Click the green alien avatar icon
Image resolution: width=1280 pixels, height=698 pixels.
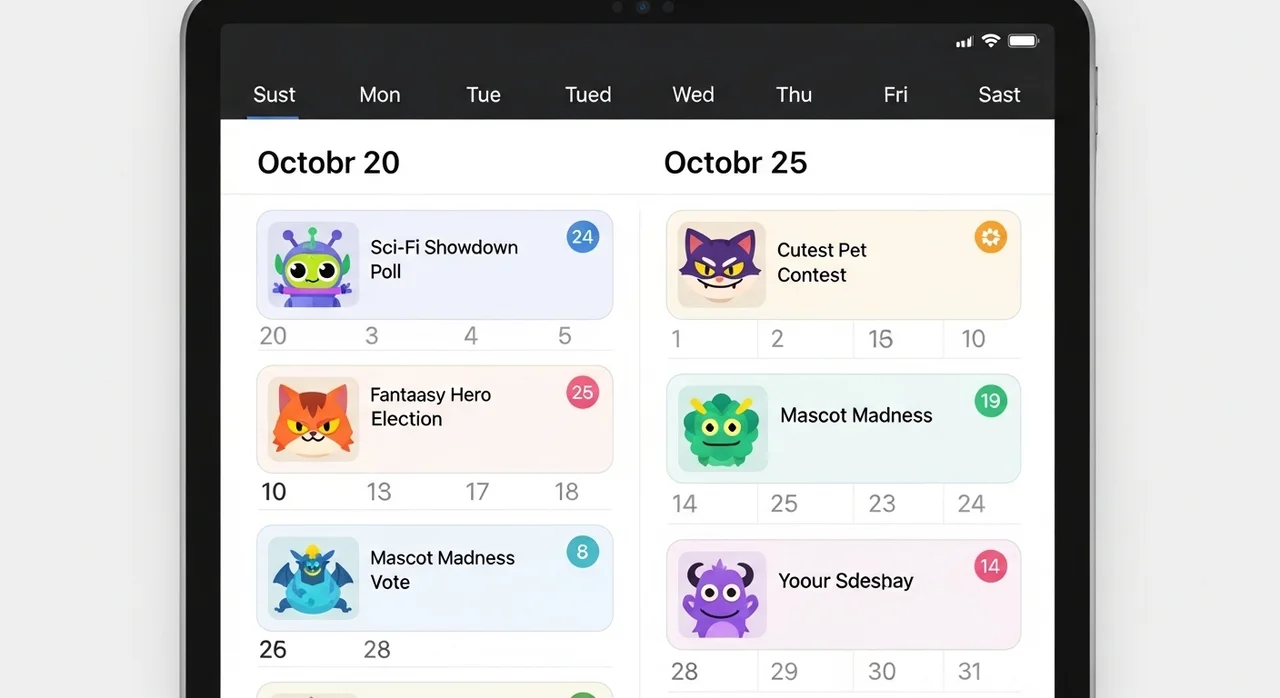click(x=313, y=266)
